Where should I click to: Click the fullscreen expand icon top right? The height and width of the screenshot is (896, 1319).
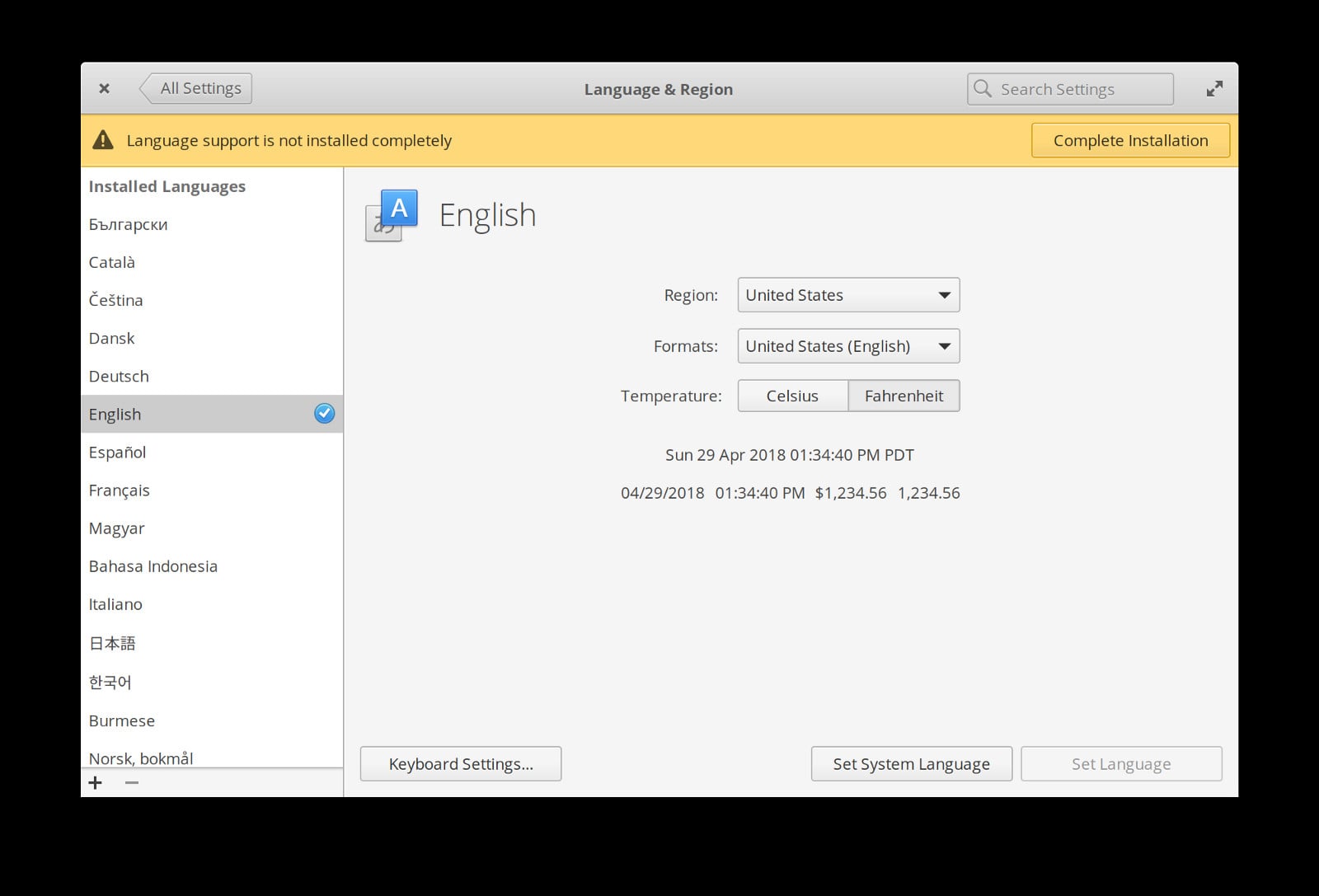tap(1214, 88)
